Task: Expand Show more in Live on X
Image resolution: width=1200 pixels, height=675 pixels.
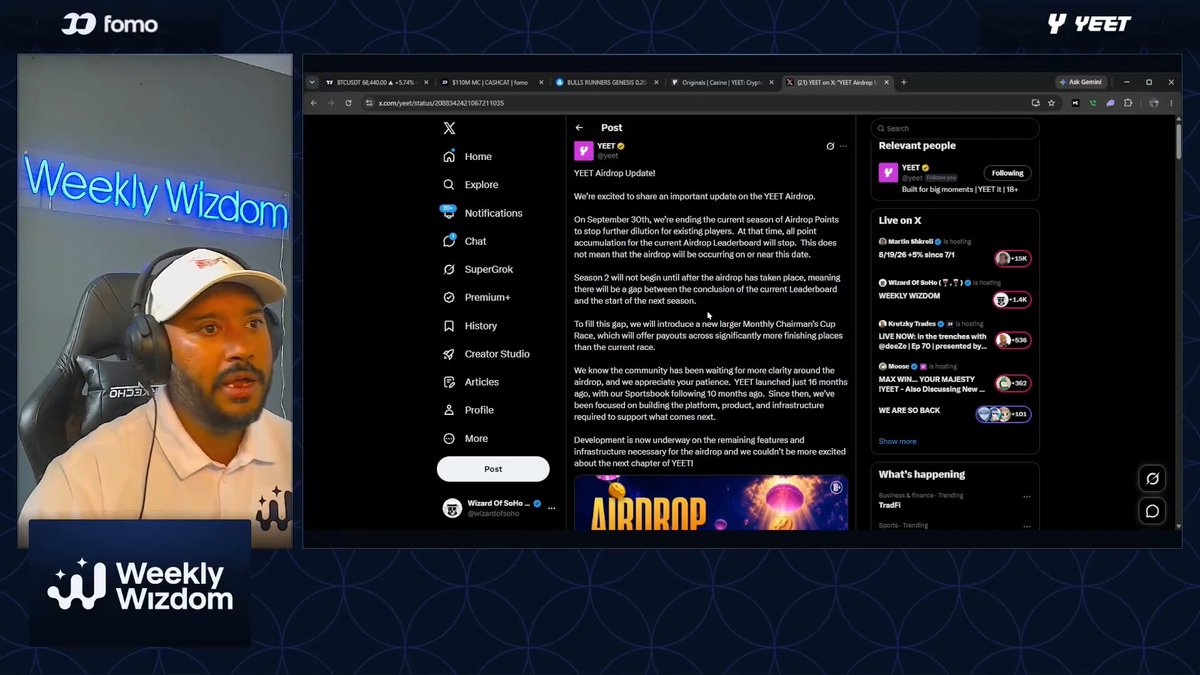Action: (x=897, y=441)
